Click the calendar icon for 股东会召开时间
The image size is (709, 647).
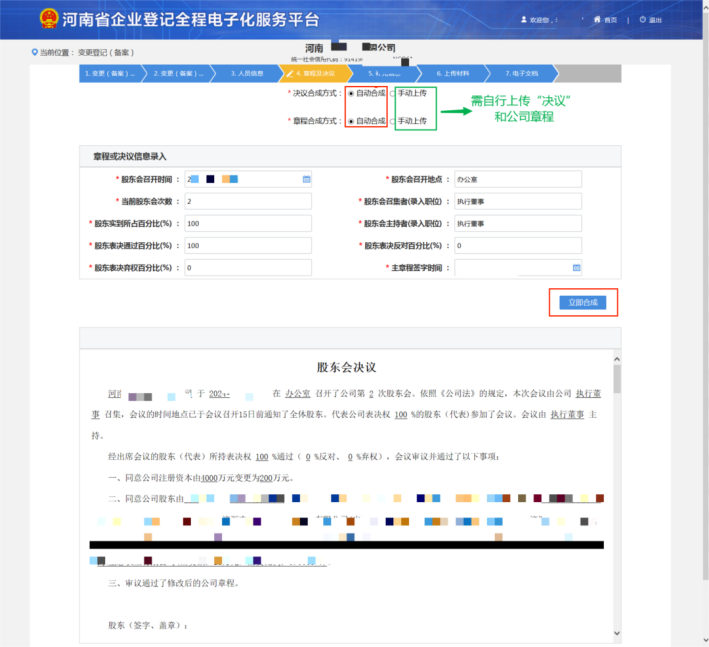pos(306,179)
